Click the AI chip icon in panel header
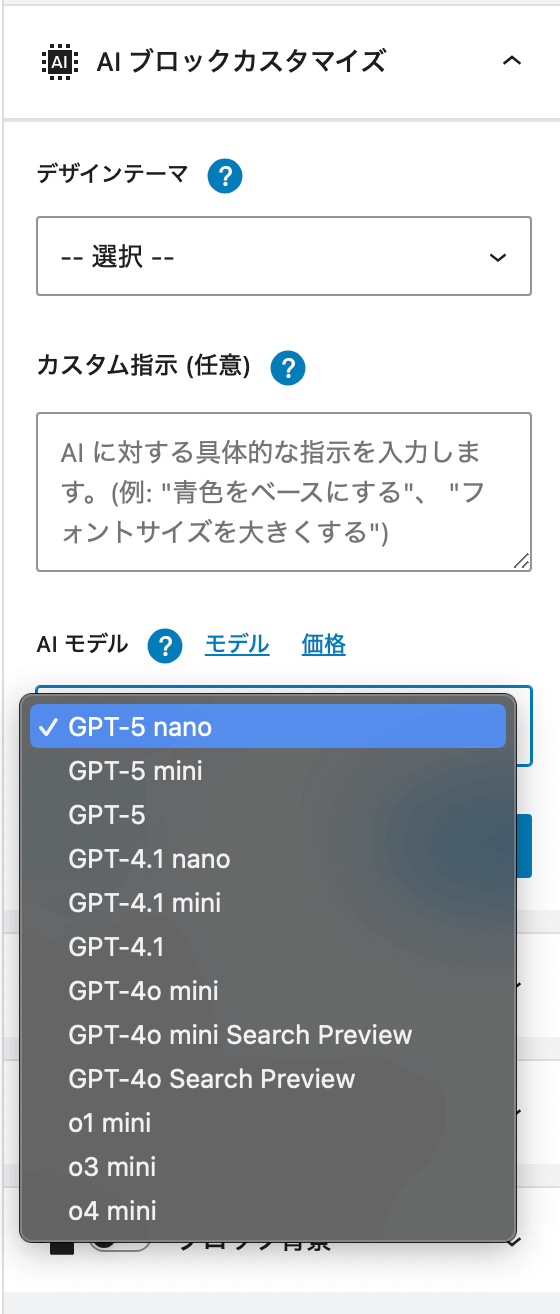The image size is (560, 1314). 59,61
